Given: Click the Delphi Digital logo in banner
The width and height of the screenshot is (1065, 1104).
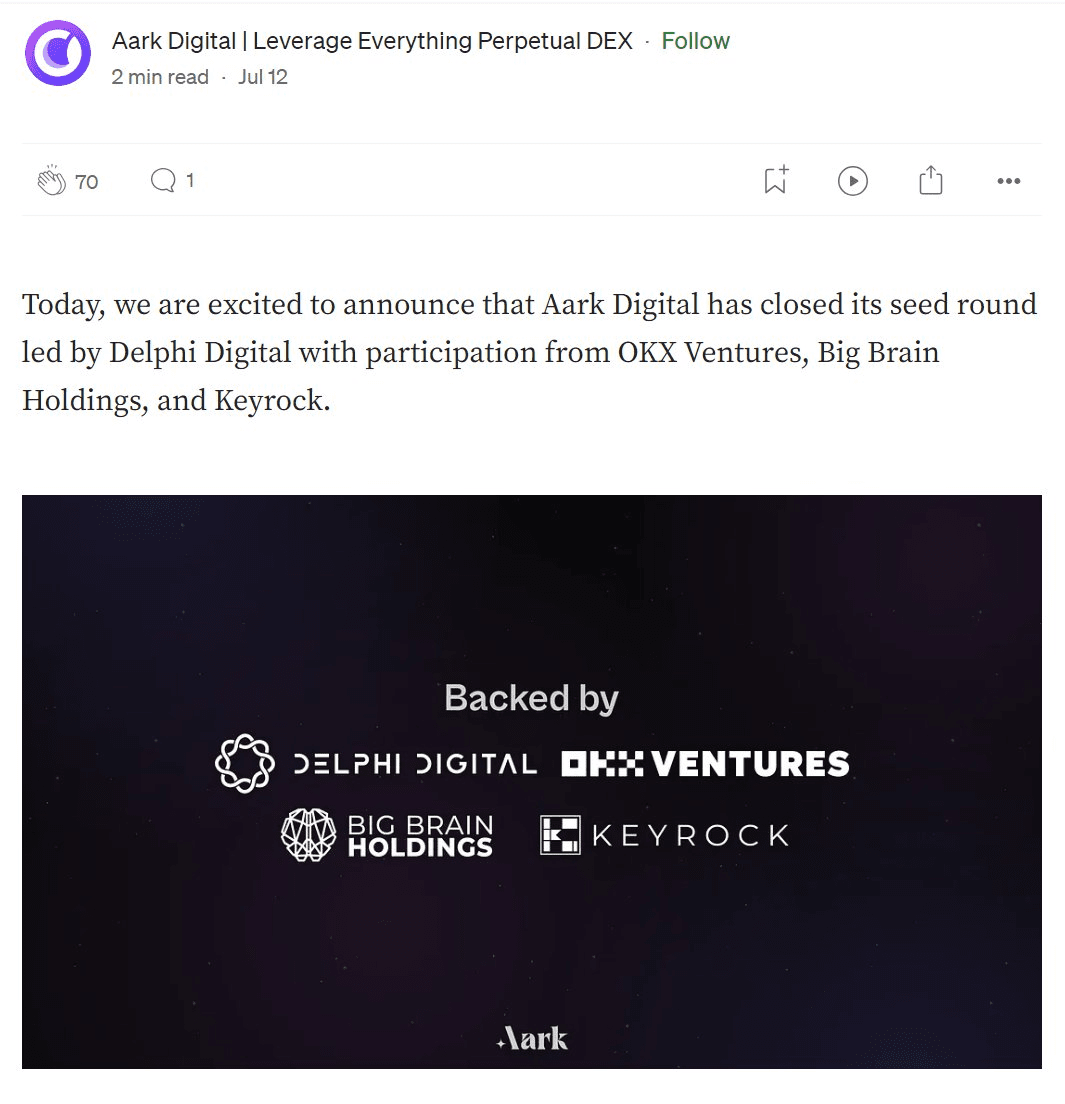Looking at the screenshot, I should click(376, 765).
